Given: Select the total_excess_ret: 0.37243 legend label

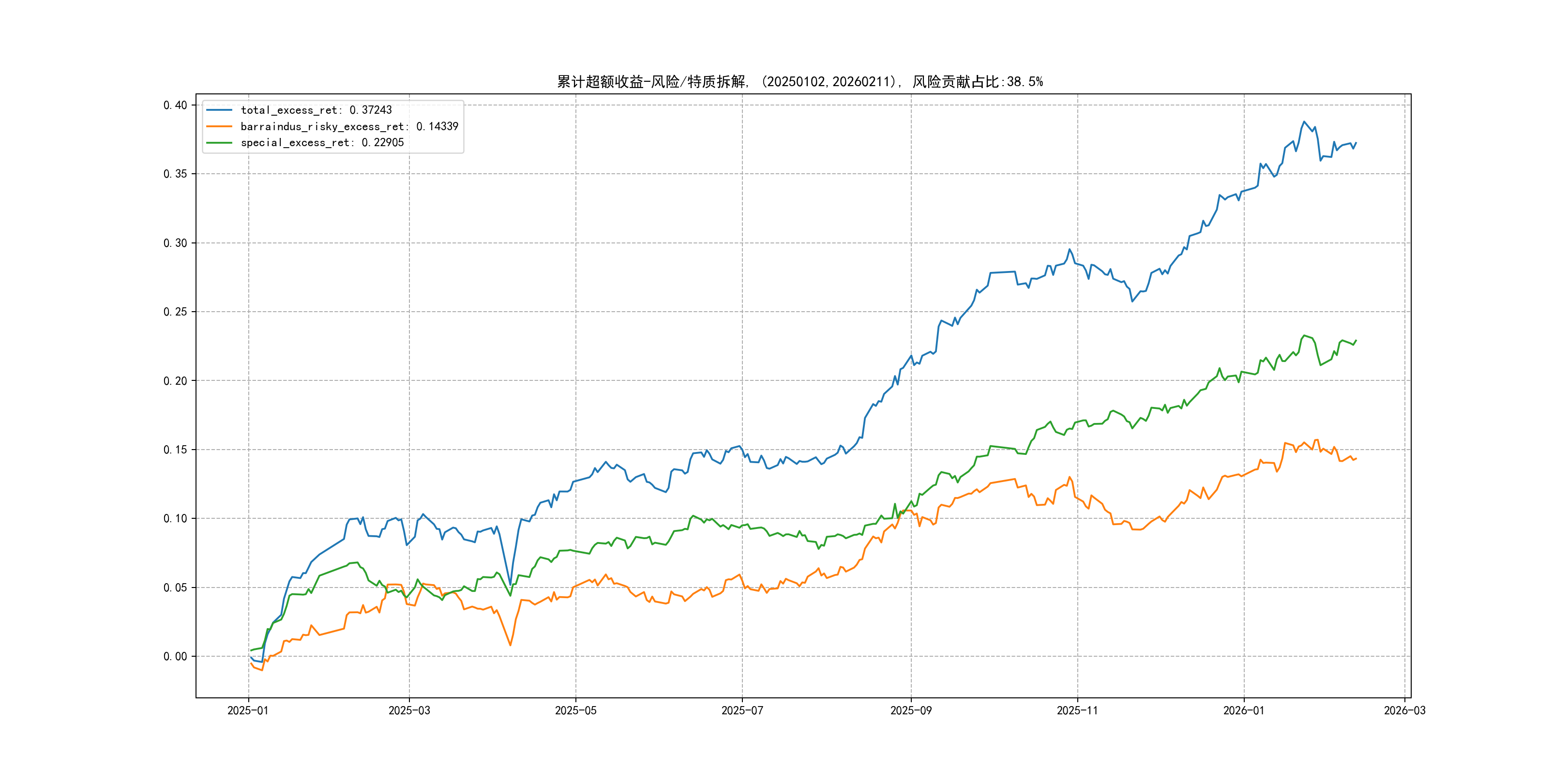Looking at the screenshot, I should point(316,110).
